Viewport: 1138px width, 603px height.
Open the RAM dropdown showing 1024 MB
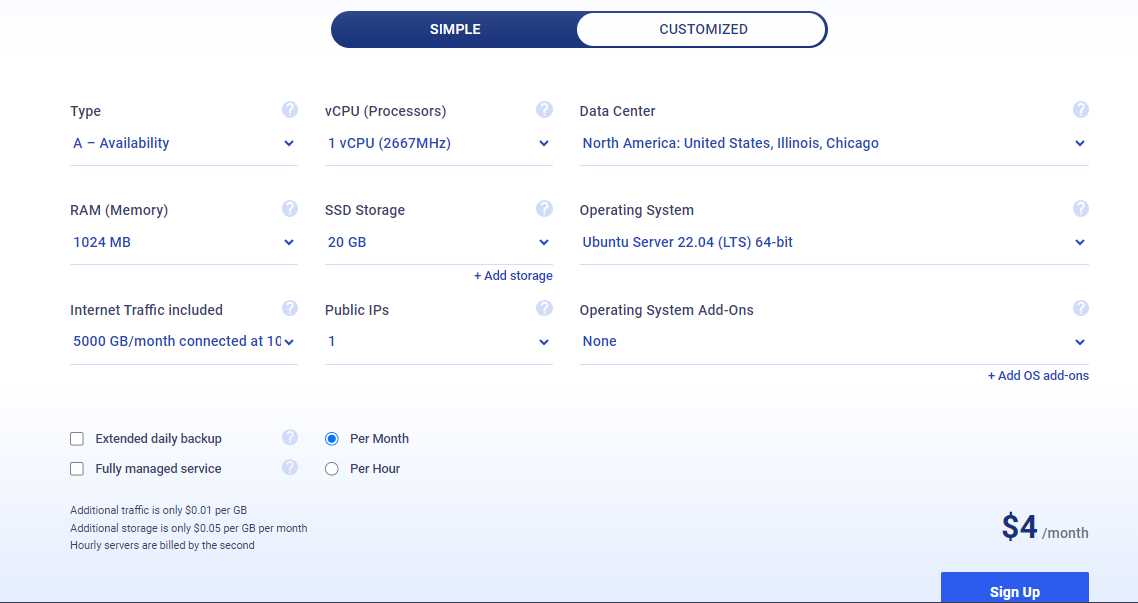[x=184, y=242]
